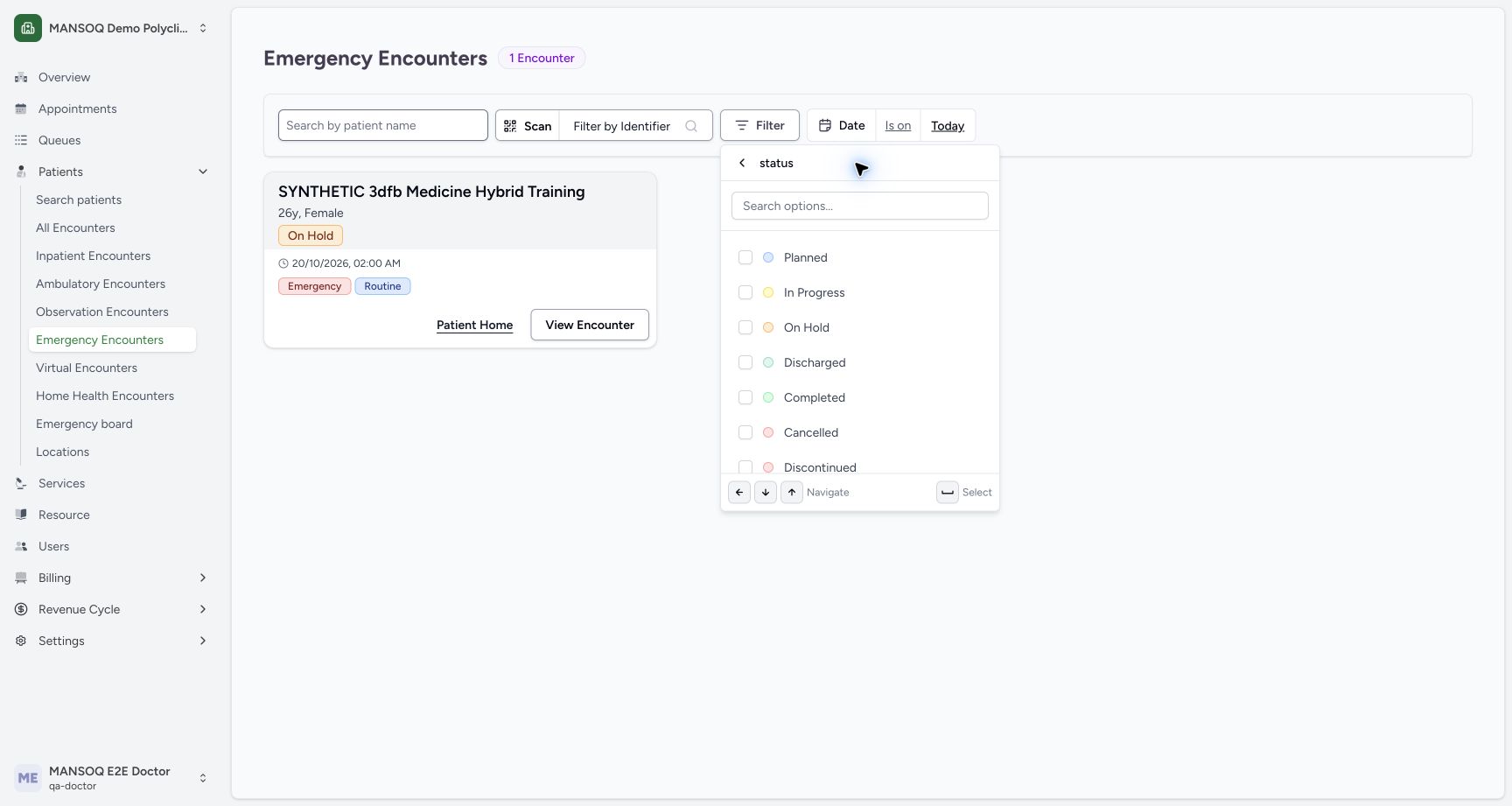Screen dimensions: 1512x806
Task: Click the Search by patient name field
Action: 383,125
